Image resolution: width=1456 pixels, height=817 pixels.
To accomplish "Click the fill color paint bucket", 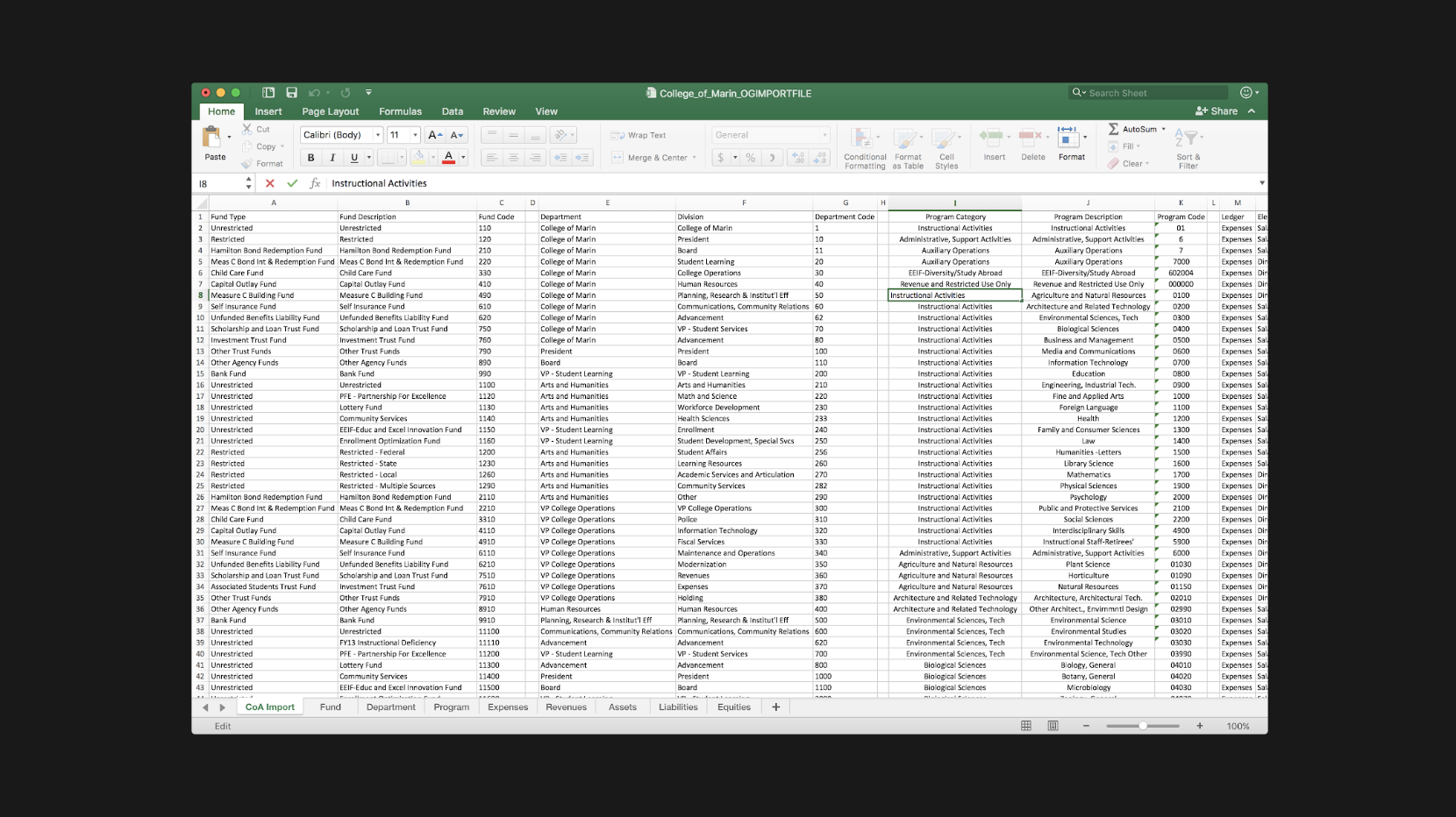I will coord(419,158).
